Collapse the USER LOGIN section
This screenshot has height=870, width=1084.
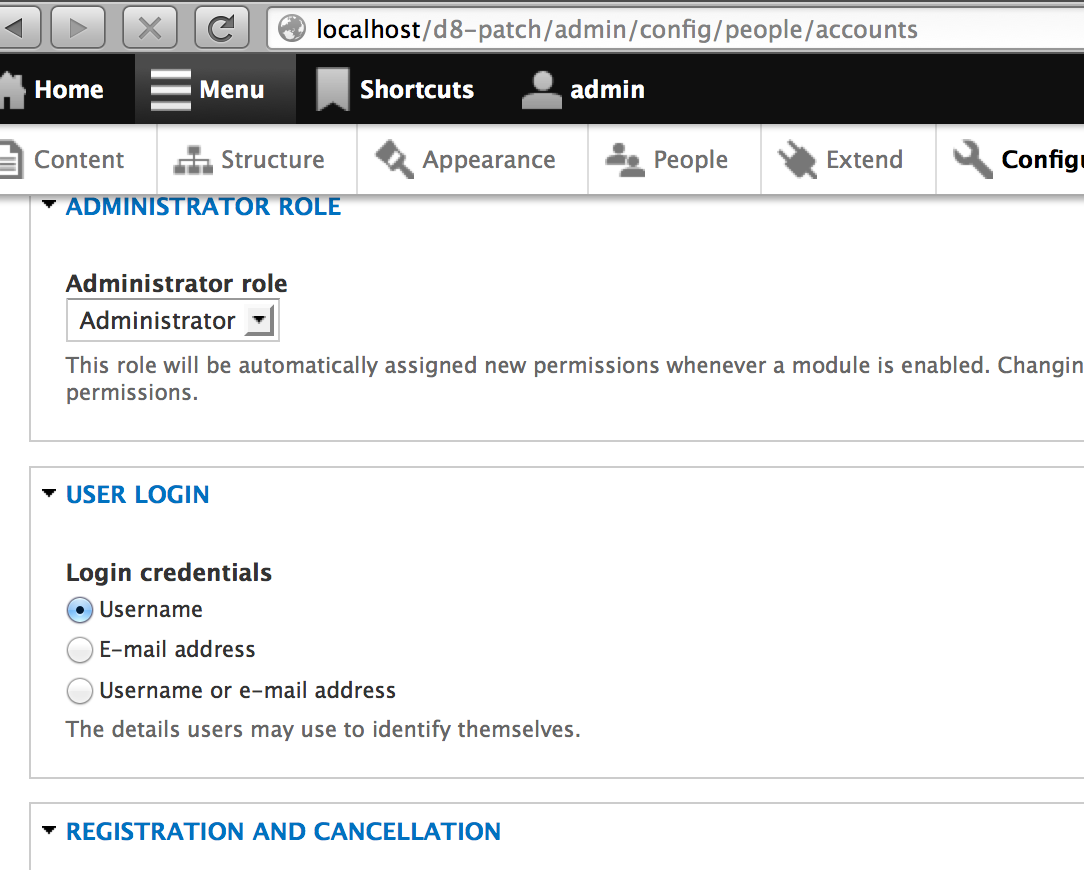[x=137, y=494]
